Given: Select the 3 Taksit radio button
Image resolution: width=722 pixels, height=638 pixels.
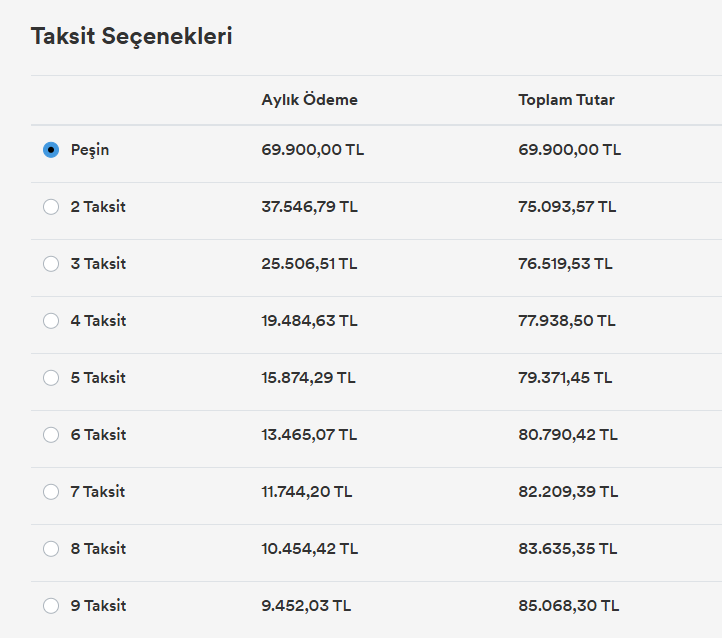Looking at the screenshot, I should point(51,264).
